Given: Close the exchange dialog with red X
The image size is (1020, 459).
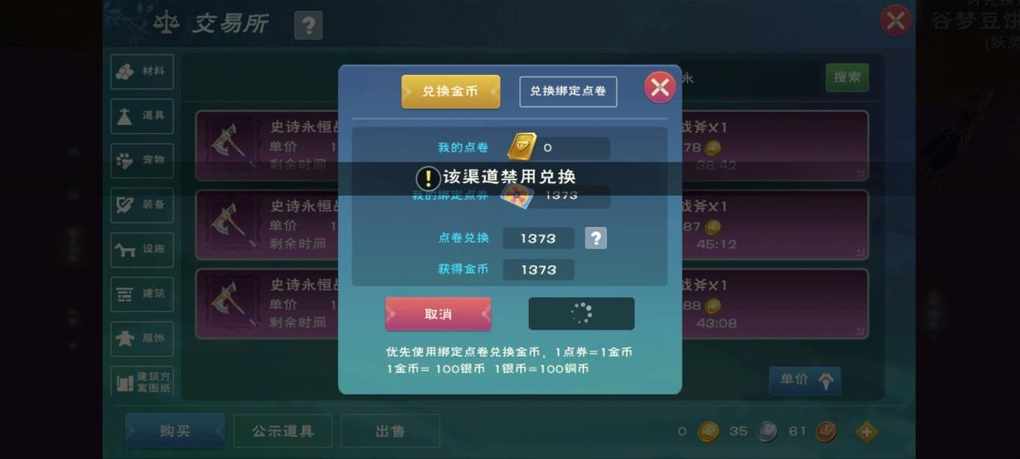Looking at the screenshot, I should (660, 88).
